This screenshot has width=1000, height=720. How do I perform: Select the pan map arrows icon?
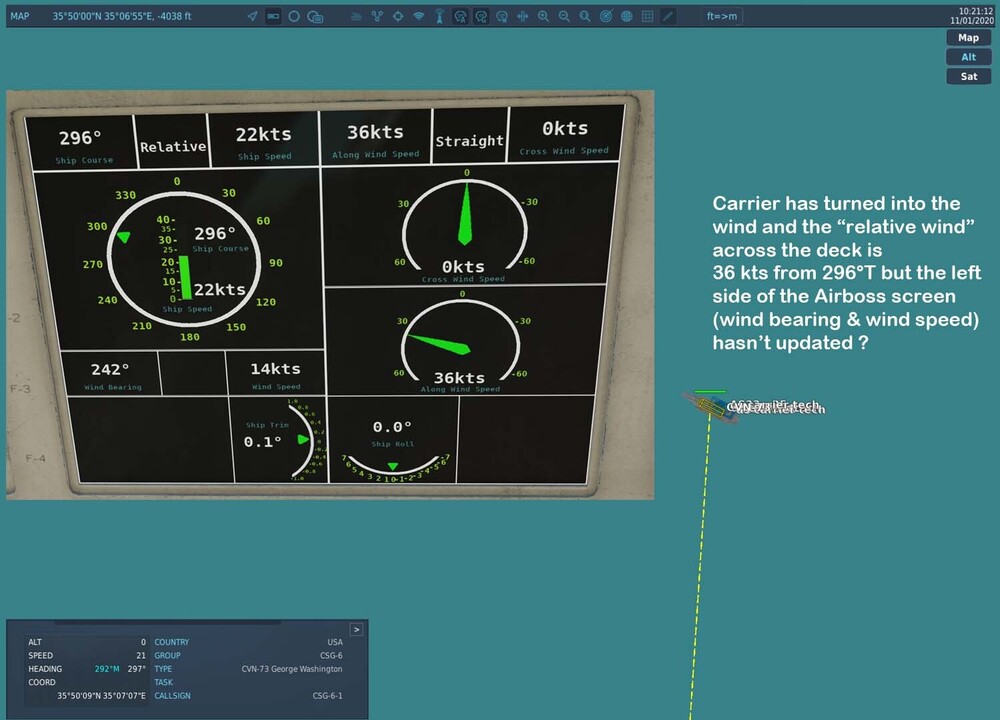click(x=523, y=16)
